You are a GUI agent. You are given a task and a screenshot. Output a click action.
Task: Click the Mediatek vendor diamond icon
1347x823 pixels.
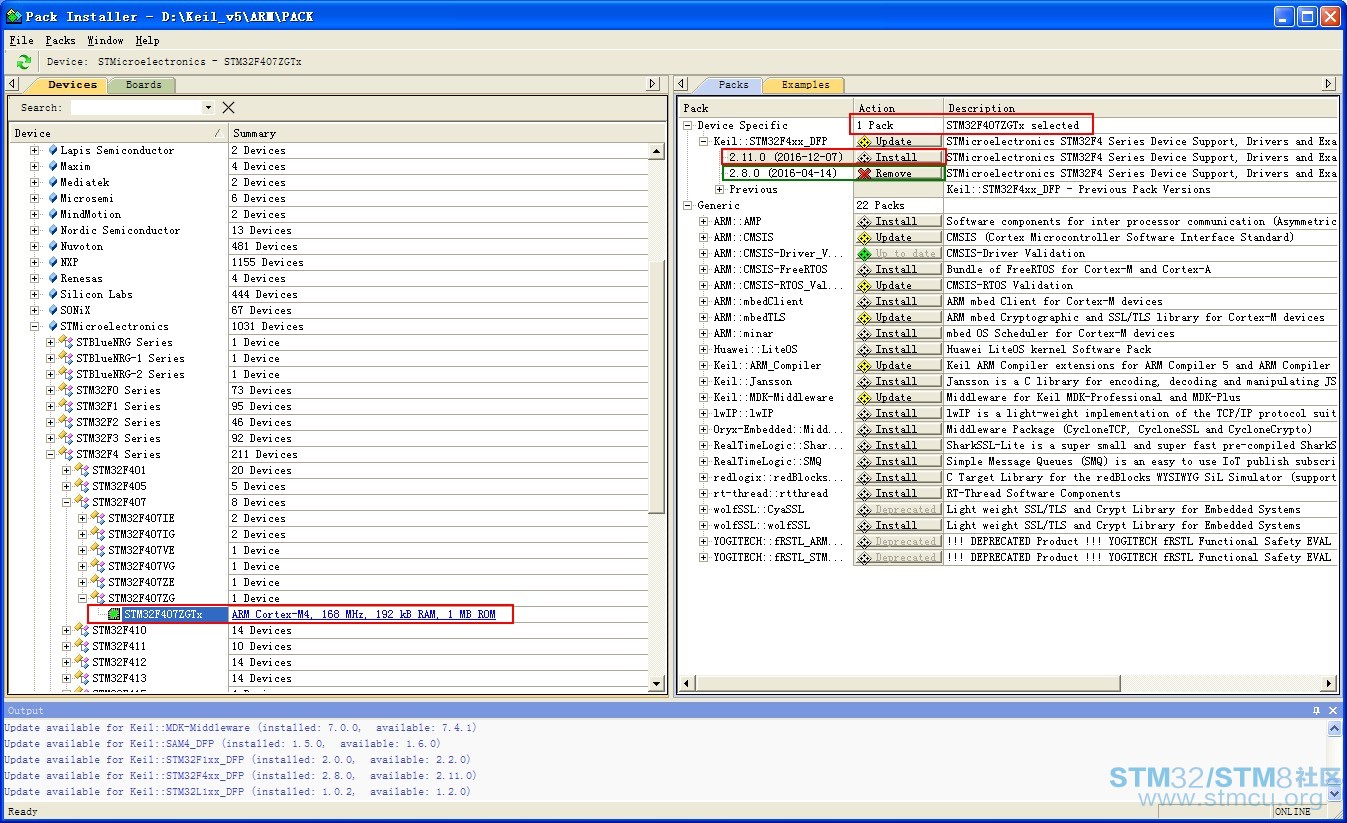[52, 182]
